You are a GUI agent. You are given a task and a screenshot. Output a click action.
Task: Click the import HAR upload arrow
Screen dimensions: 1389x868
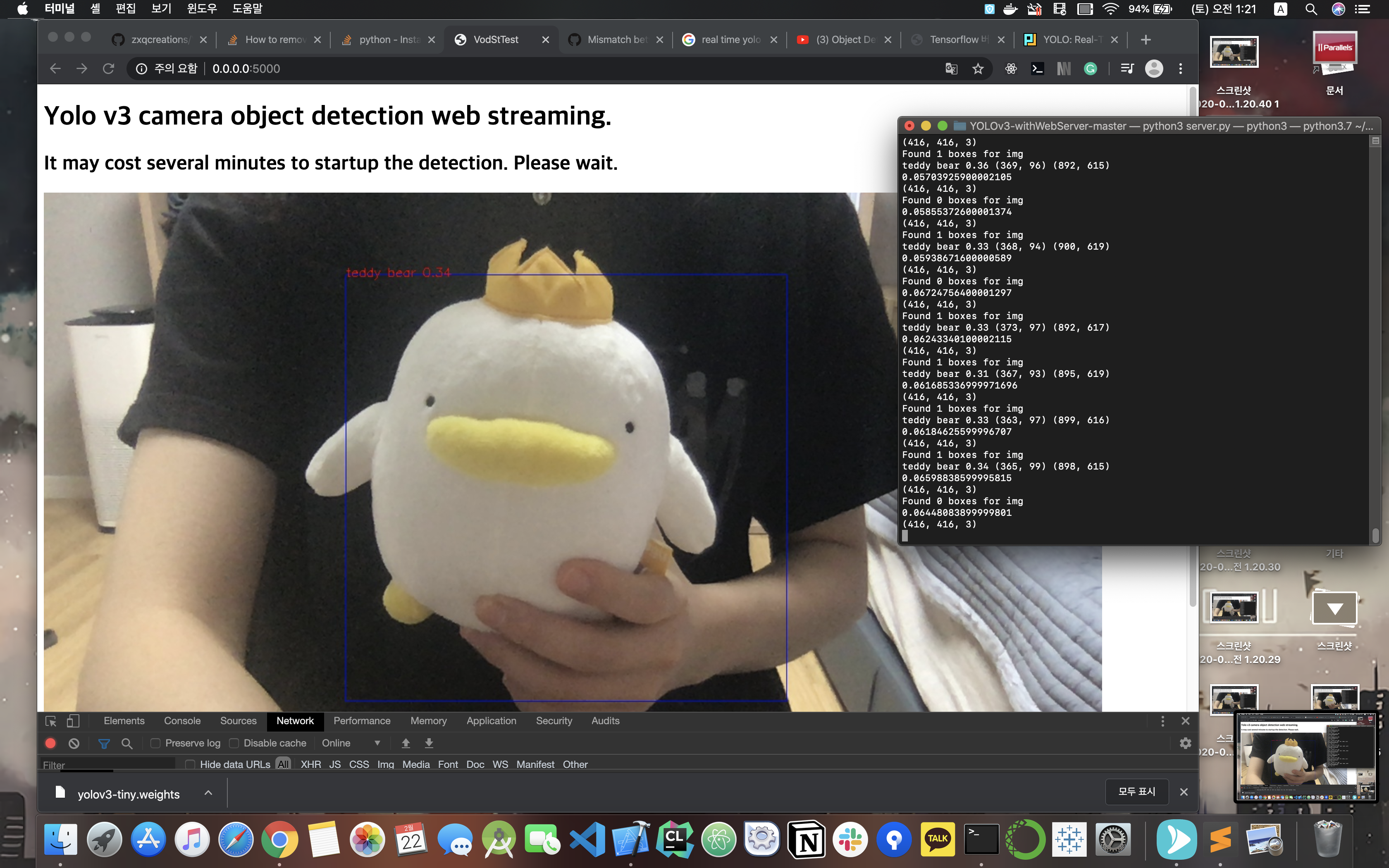[x=406, y=743]
